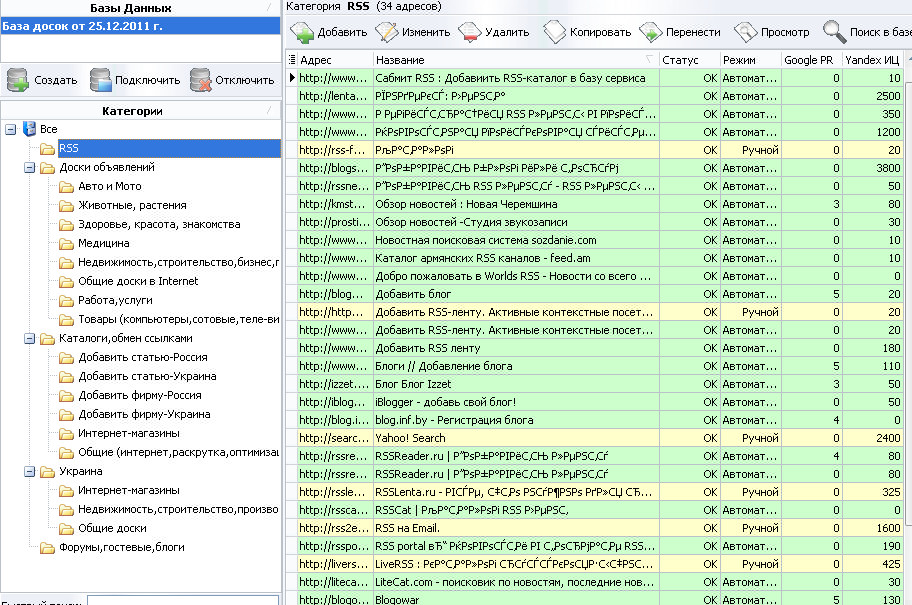Viewport: 912px width, 605px height.
Task: Click folder icon of Интернет-магазины under Каталоги
Action: (66, 434)
